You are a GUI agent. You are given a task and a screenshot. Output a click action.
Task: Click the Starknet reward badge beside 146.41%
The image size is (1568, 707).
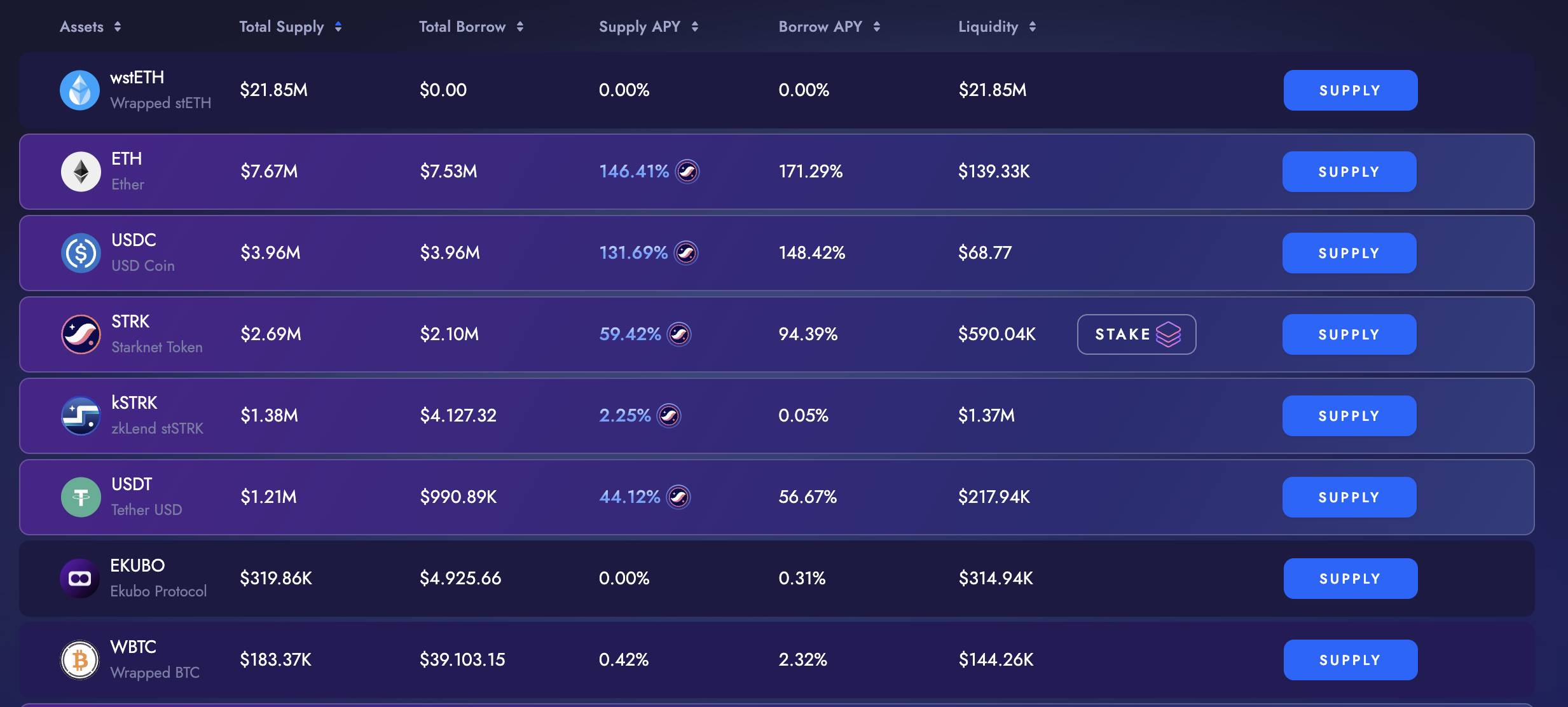687,172
